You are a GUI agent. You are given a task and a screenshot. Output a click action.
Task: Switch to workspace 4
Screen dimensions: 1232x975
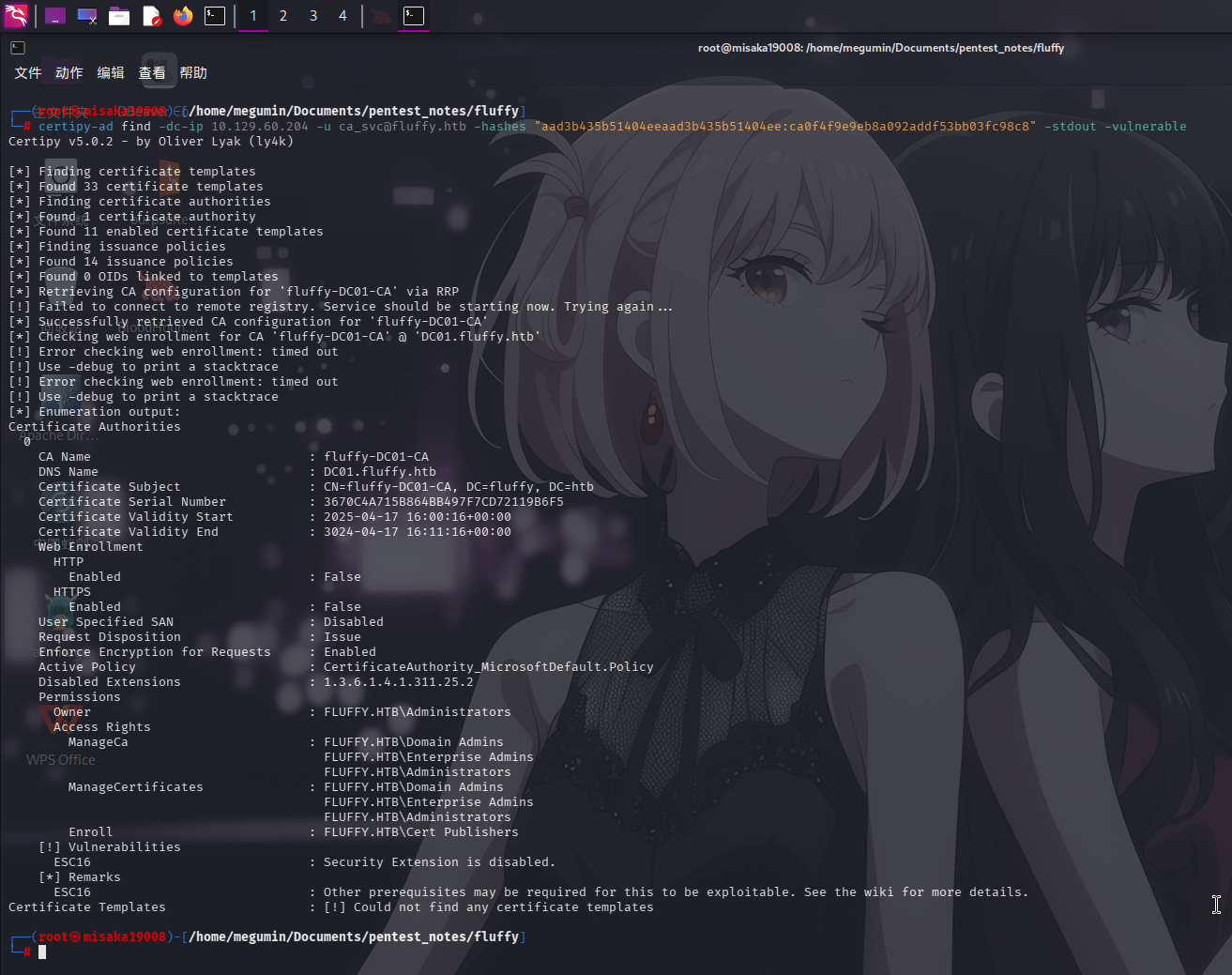coord(342,16)
